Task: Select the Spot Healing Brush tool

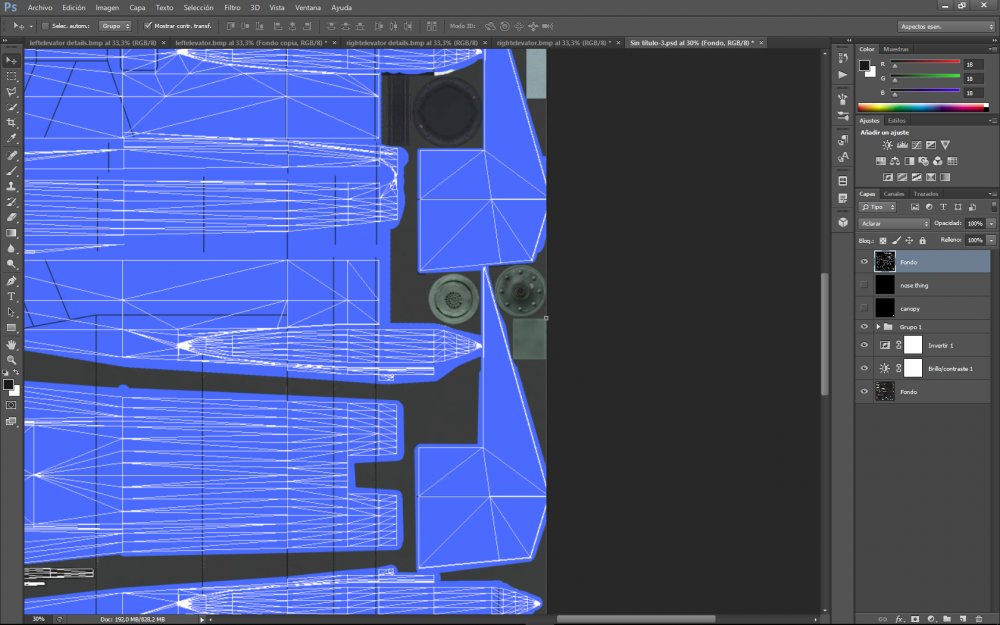Action: pyautogui.click(x=11, y=156)
